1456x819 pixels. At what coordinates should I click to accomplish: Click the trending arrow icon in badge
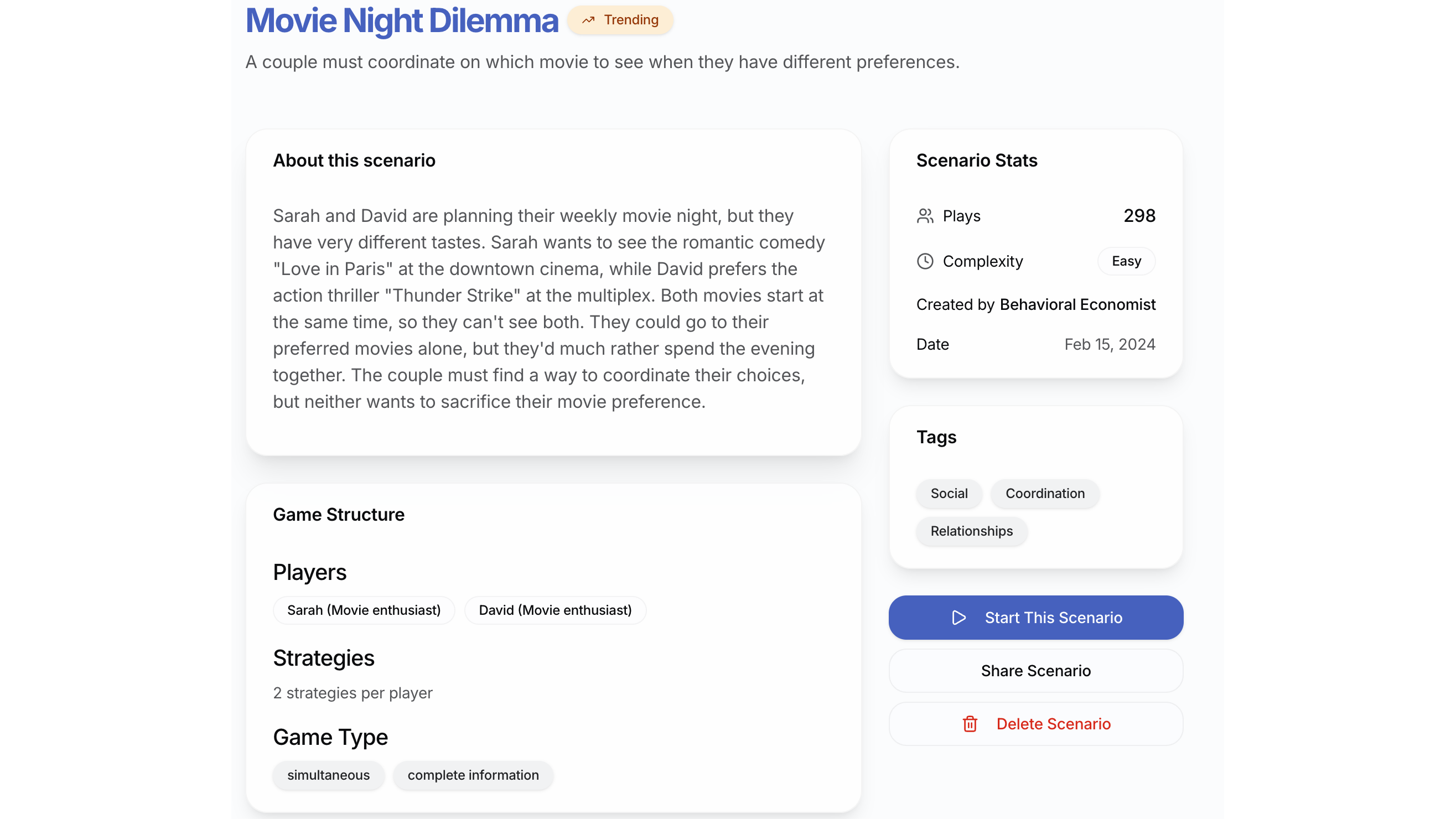(x=588, y=20)
